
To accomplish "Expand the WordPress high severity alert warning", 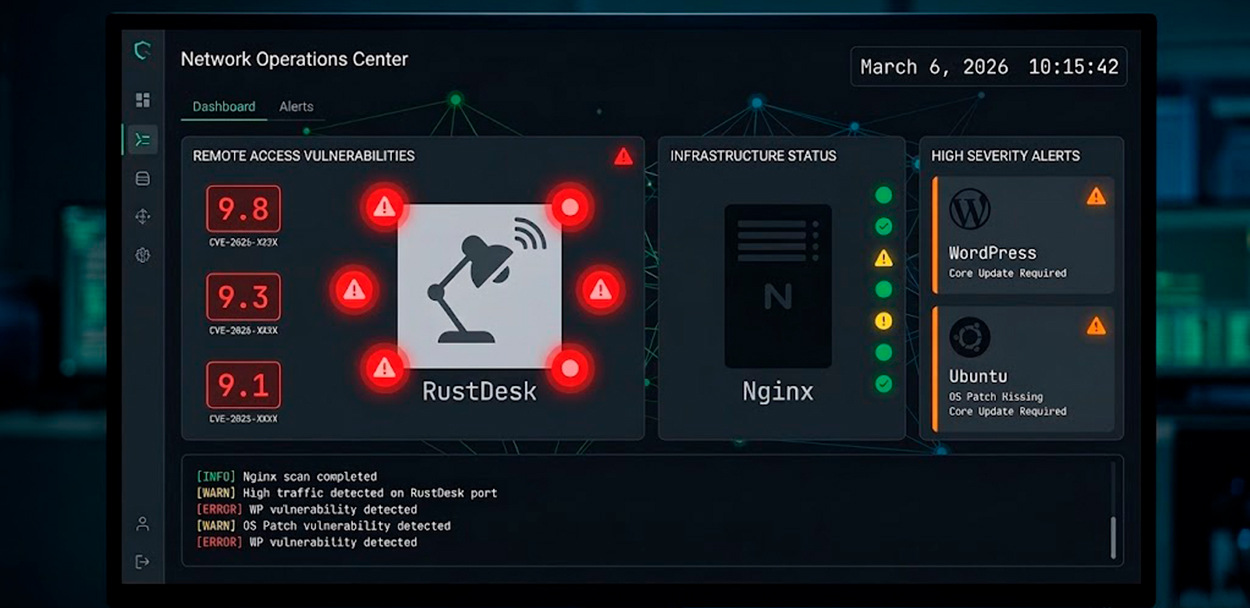I will [1096, 197].
